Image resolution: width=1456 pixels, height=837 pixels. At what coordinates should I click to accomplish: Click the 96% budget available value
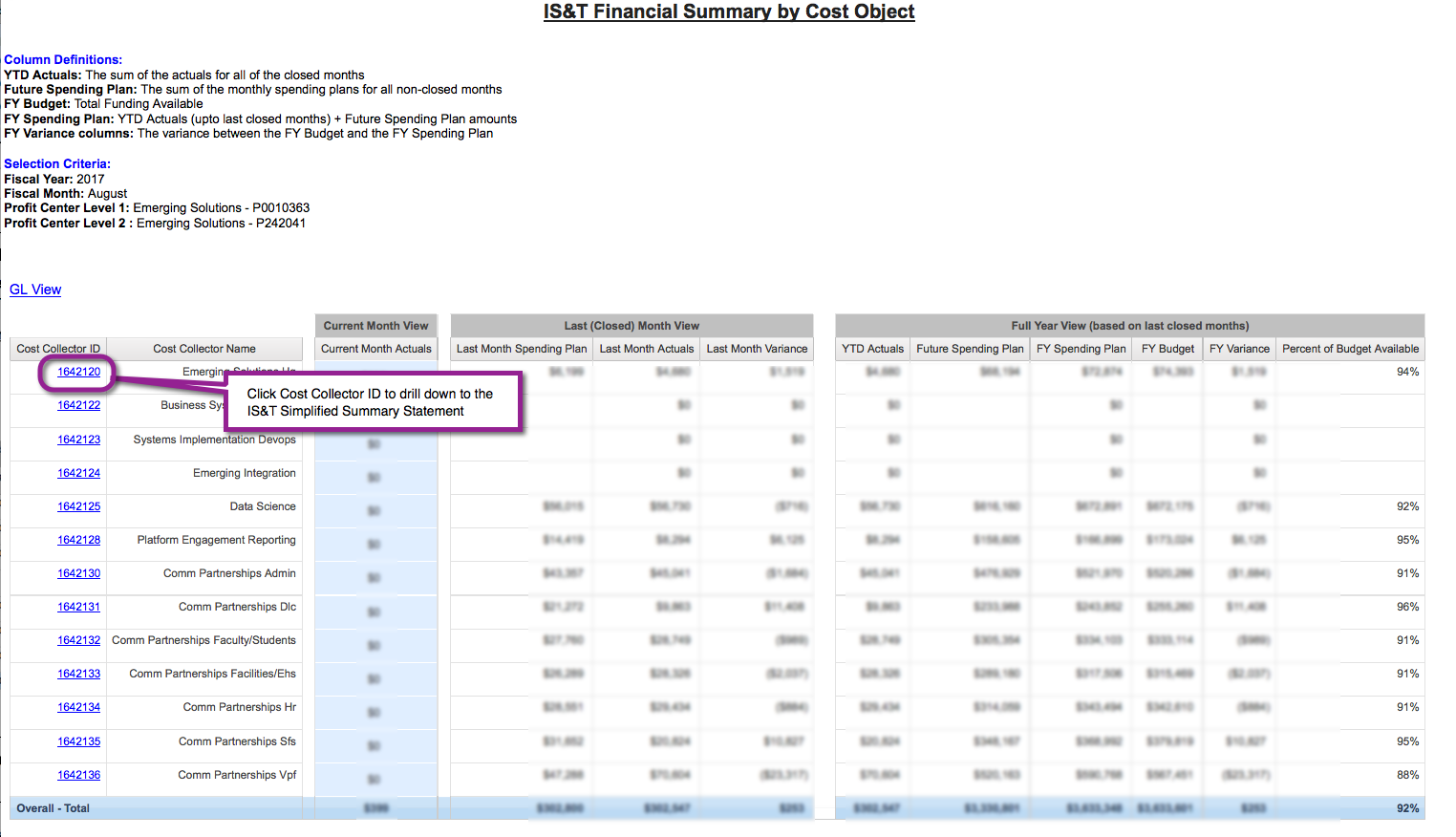(x=1407, y=607)
